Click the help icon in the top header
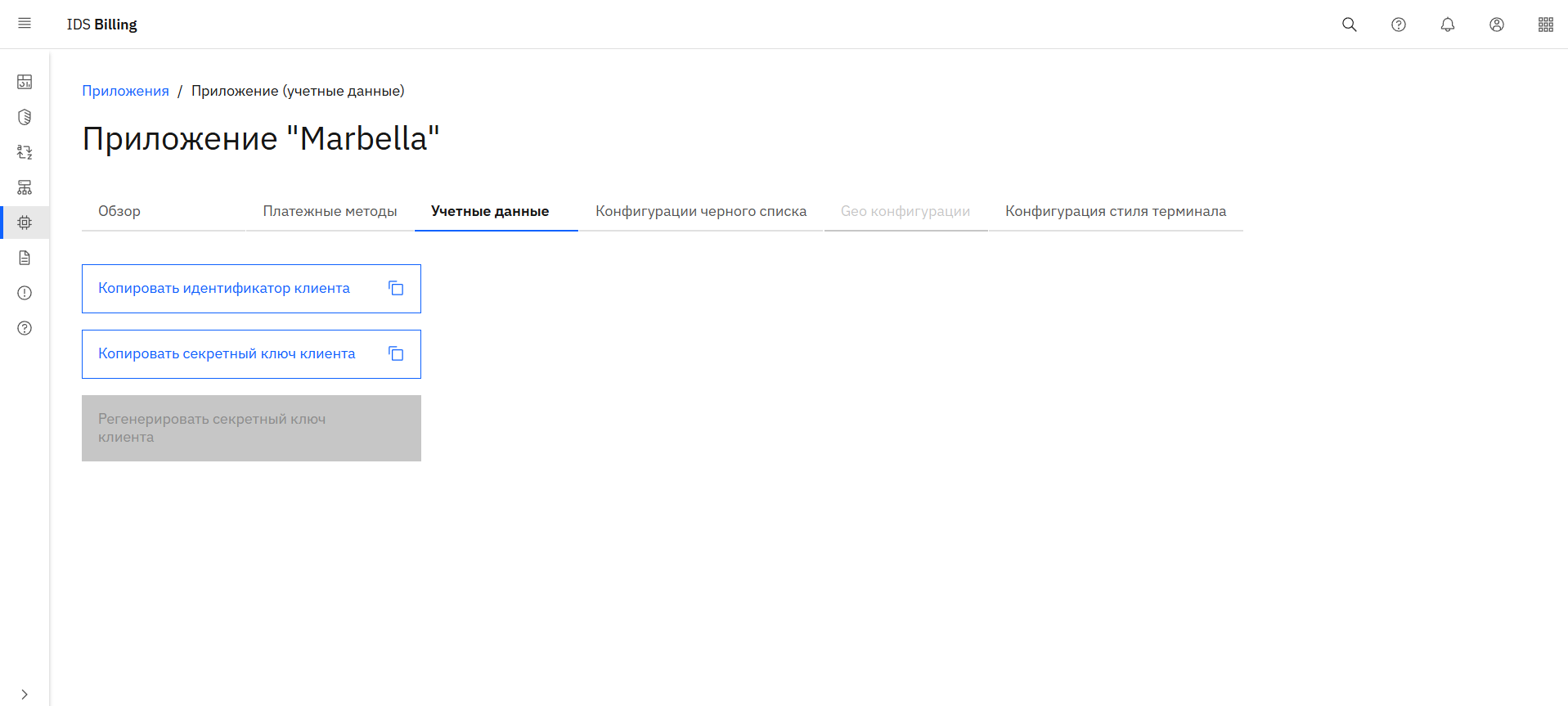The width and height of the screenshot is (1568, 706). (x=1398, y=25)
